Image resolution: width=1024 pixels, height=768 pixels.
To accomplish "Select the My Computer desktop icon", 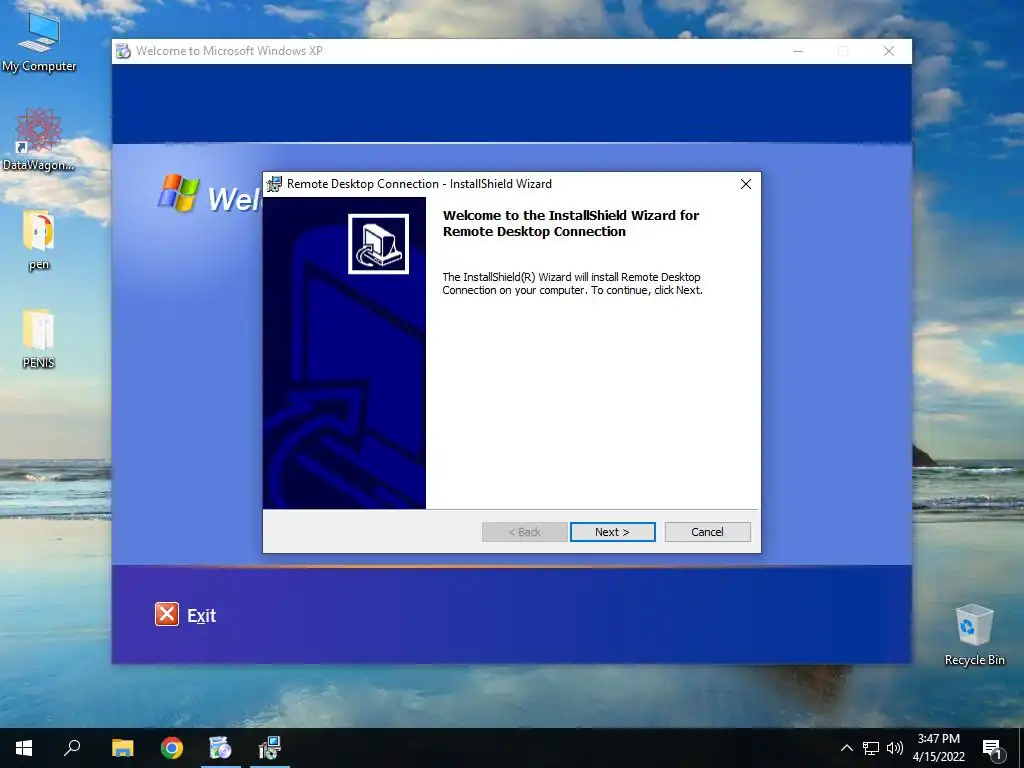I will click(x=39, y=42).
